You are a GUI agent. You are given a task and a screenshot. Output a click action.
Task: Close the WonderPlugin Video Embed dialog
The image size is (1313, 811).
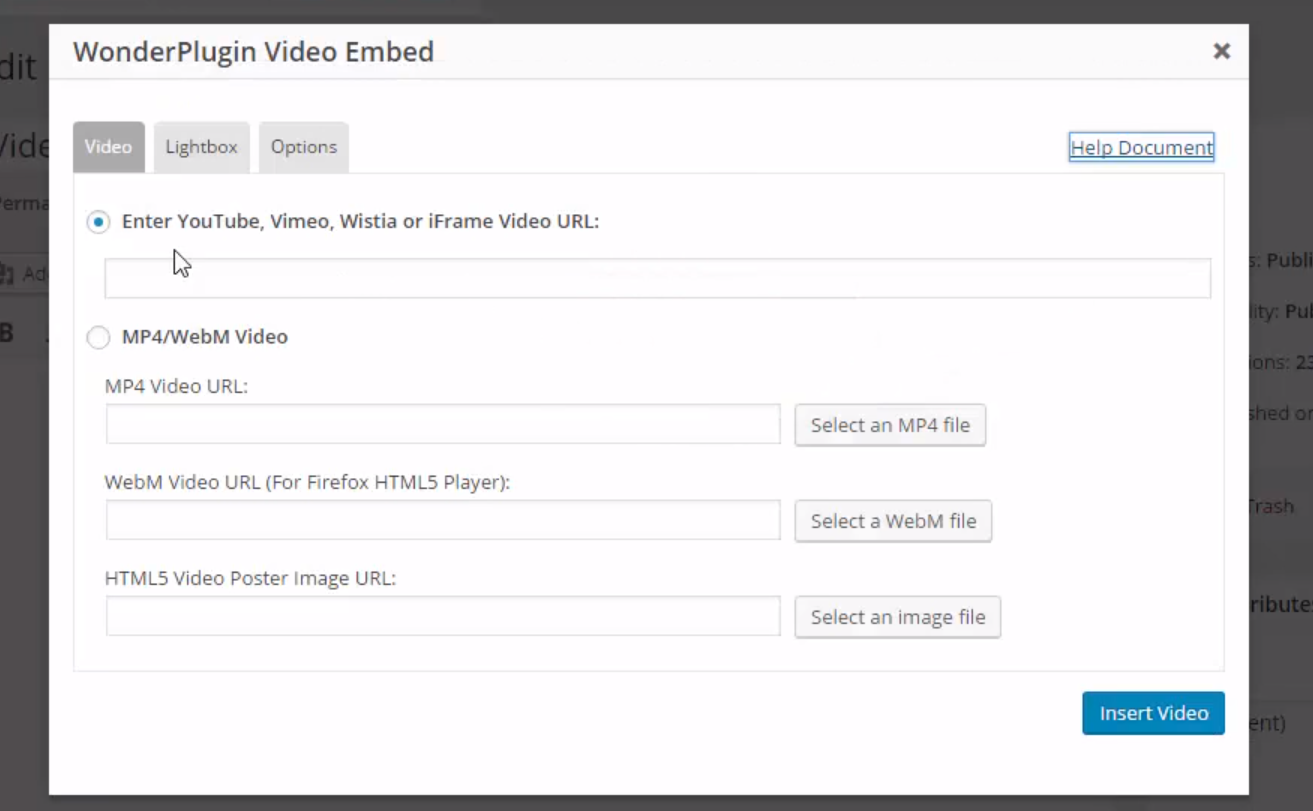tap(1221, 51)
